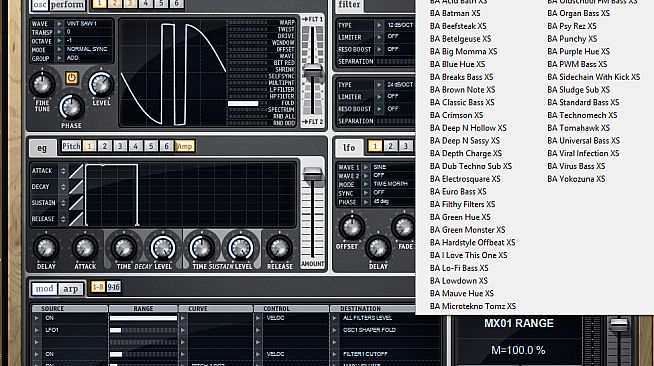Screen dimensions: 654x366
Task: Switch to the perform tab
Action: [67, 5]
